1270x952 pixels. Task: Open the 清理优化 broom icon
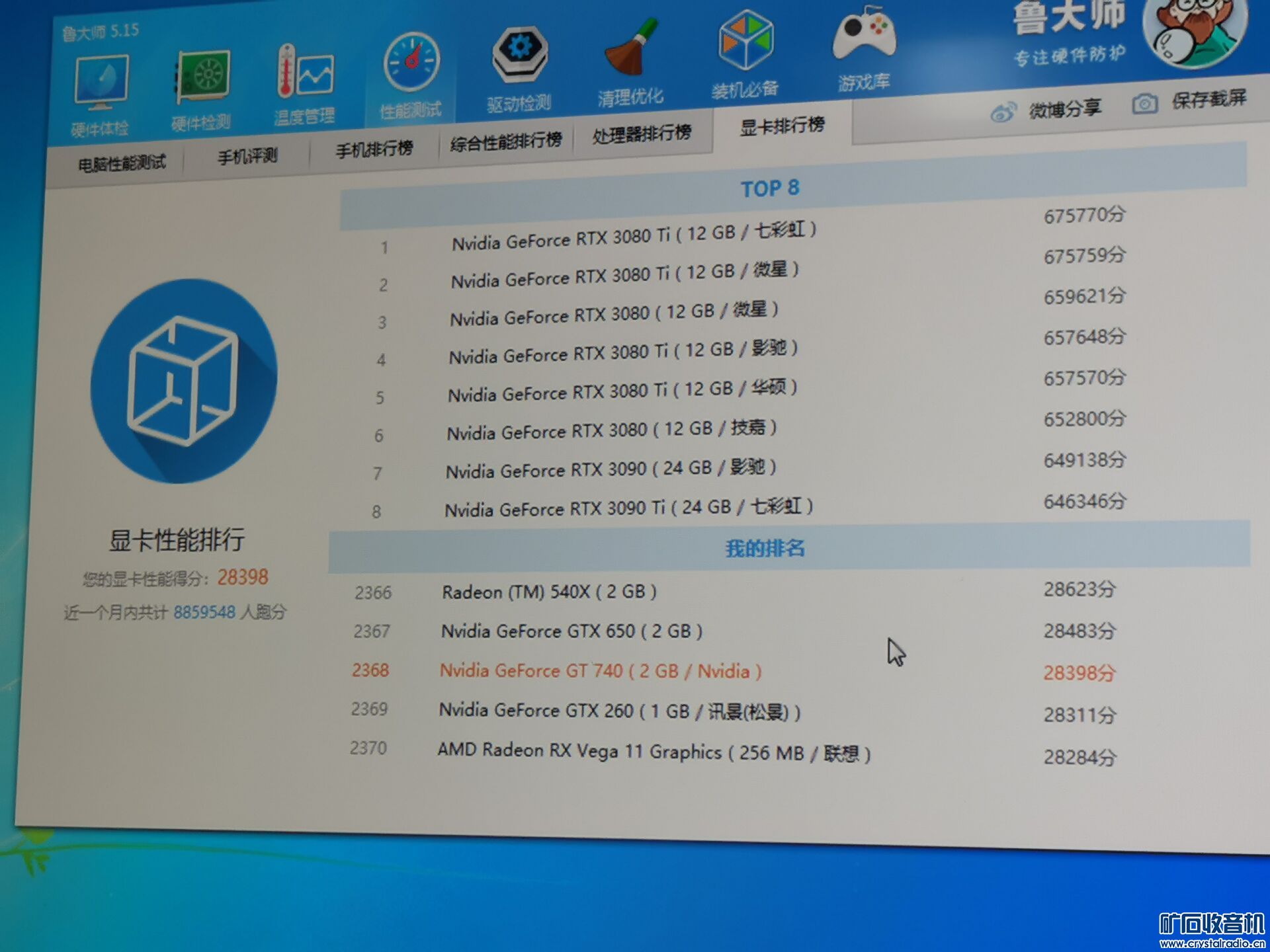[x=630, y=48]
